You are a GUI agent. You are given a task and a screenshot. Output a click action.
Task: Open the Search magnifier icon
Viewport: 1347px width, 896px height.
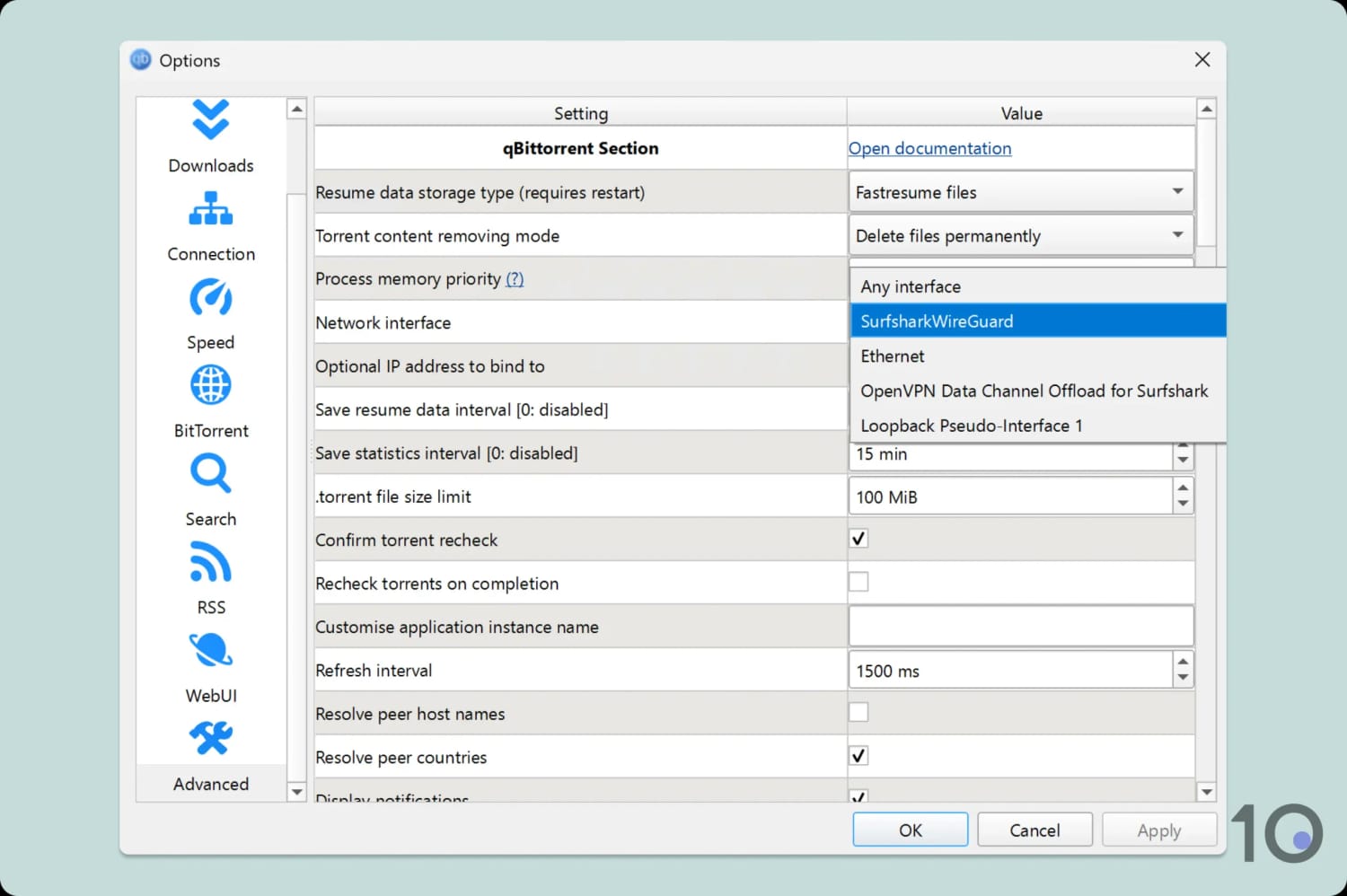coord(210,473)
